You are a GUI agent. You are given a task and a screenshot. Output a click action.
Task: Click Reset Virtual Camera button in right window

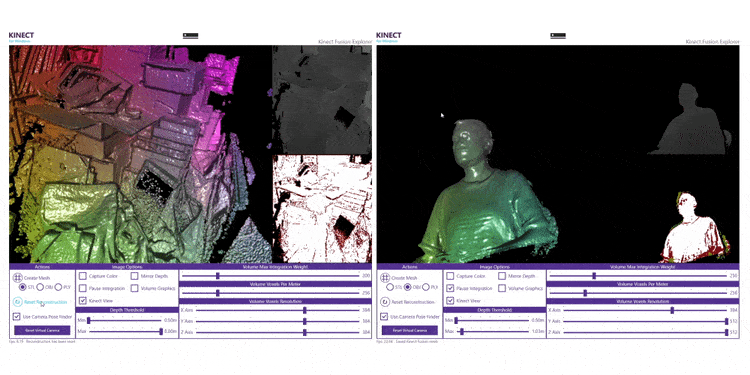point(409,331)
